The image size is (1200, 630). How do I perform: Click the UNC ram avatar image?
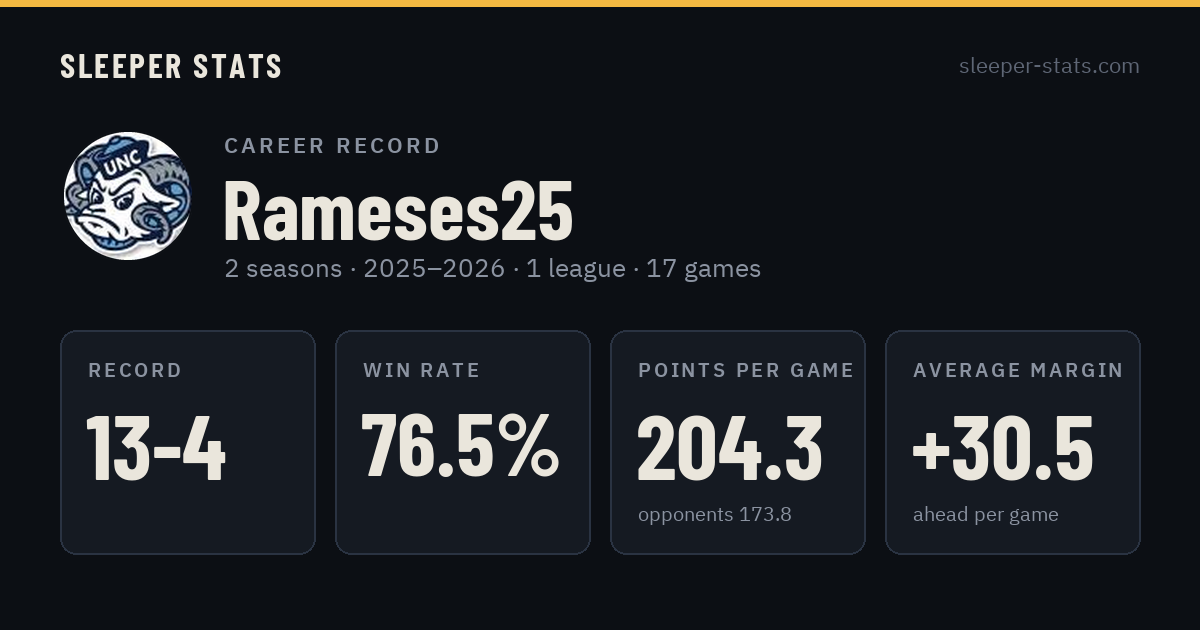pyautogui.click(x=127, y=196)
